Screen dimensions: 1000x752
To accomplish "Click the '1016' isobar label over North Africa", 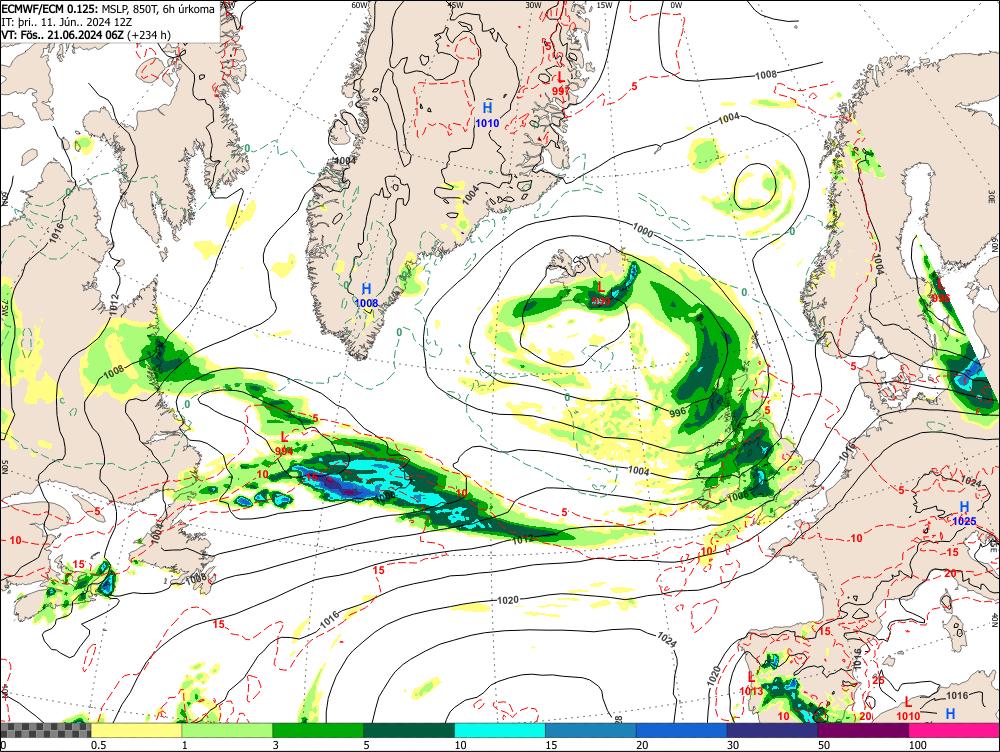I will pyautogui.click(x=957, y=695).
